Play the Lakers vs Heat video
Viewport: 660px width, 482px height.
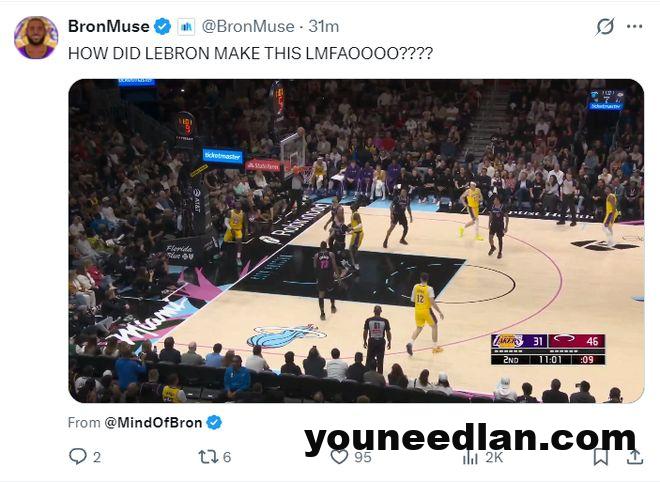356,241
